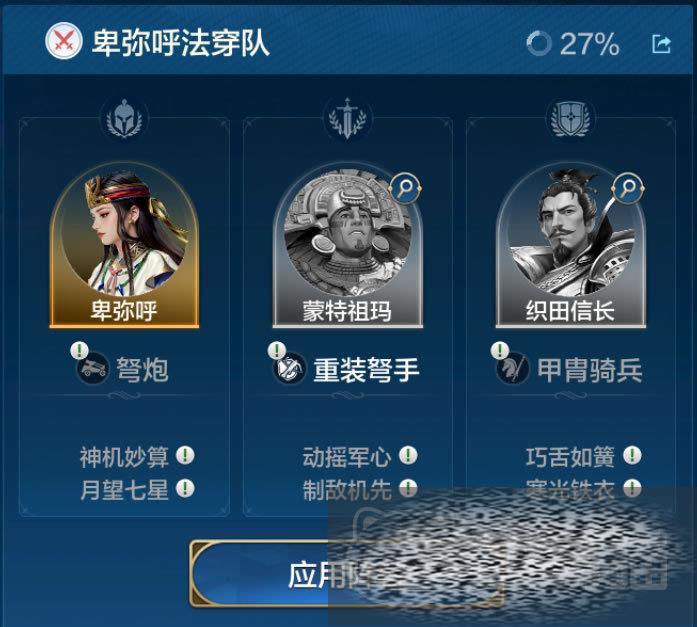Click warning badge beside 动摇军心
Image resolution: width=697 pixels, height=627 pixels.
coord(408,455)
